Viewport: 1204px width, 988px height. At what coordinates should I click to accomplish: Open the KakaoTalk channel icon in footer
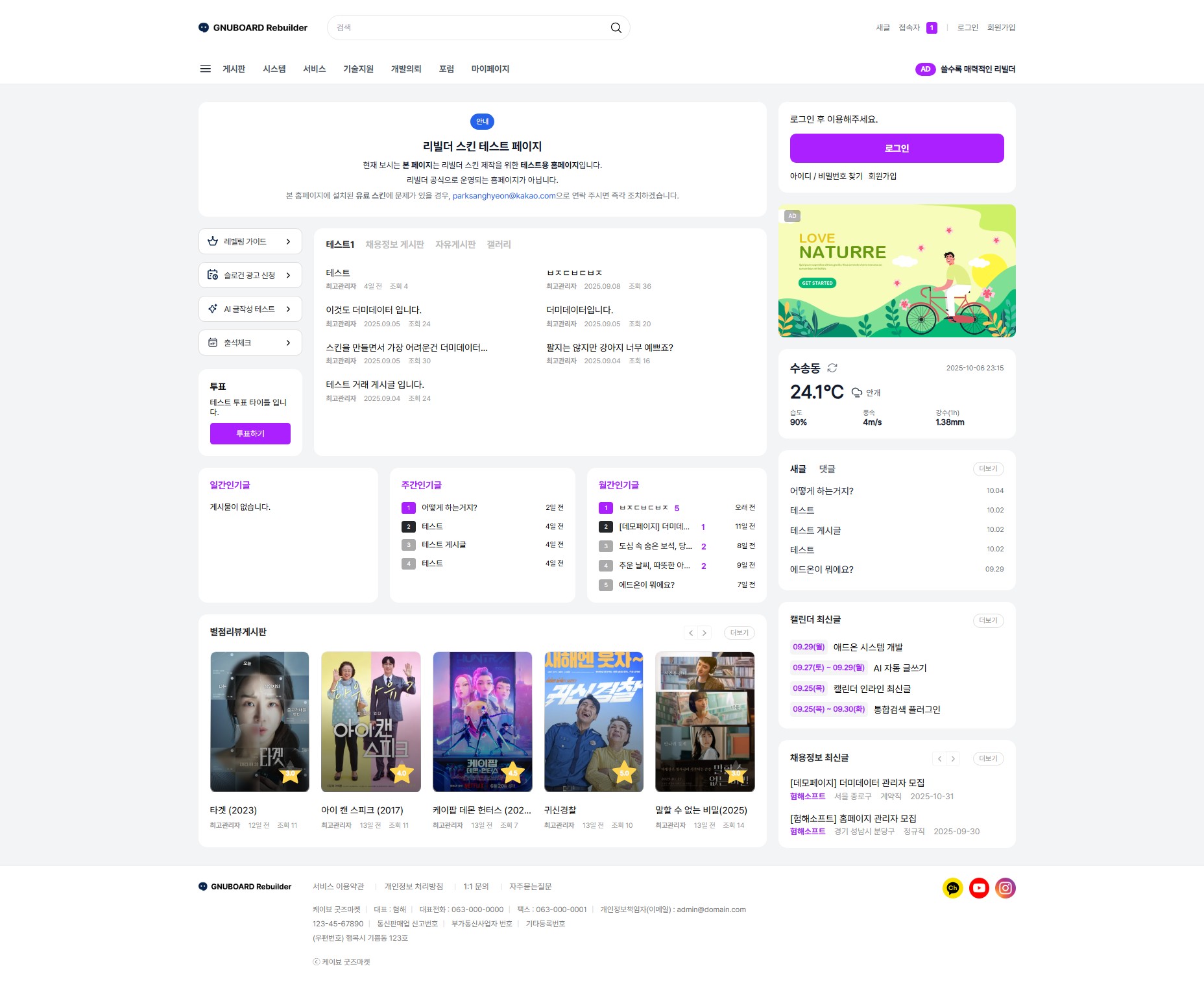(952, 887)
